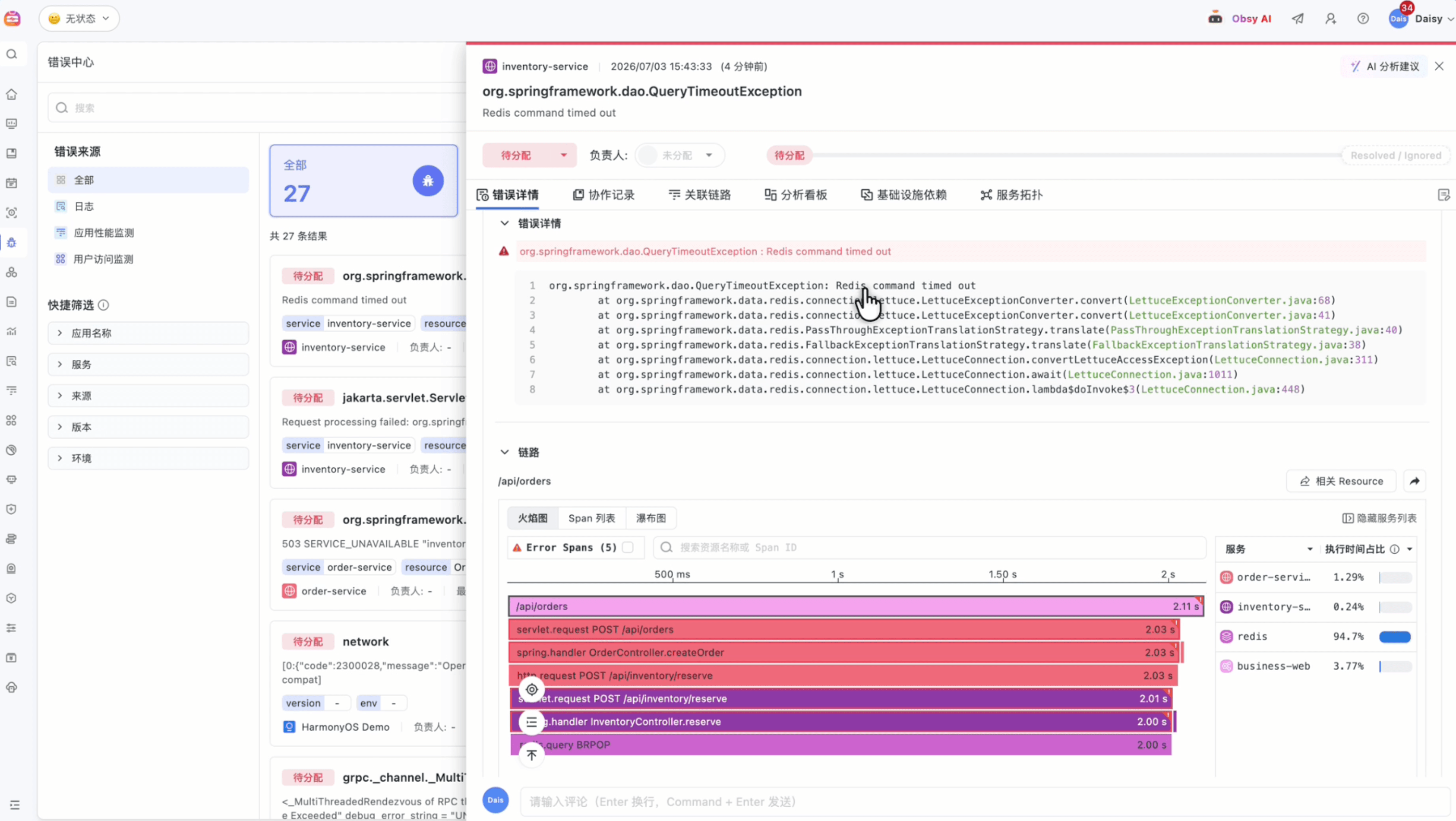Switch to the 基础设施依赖 tab

click(904, 195)
